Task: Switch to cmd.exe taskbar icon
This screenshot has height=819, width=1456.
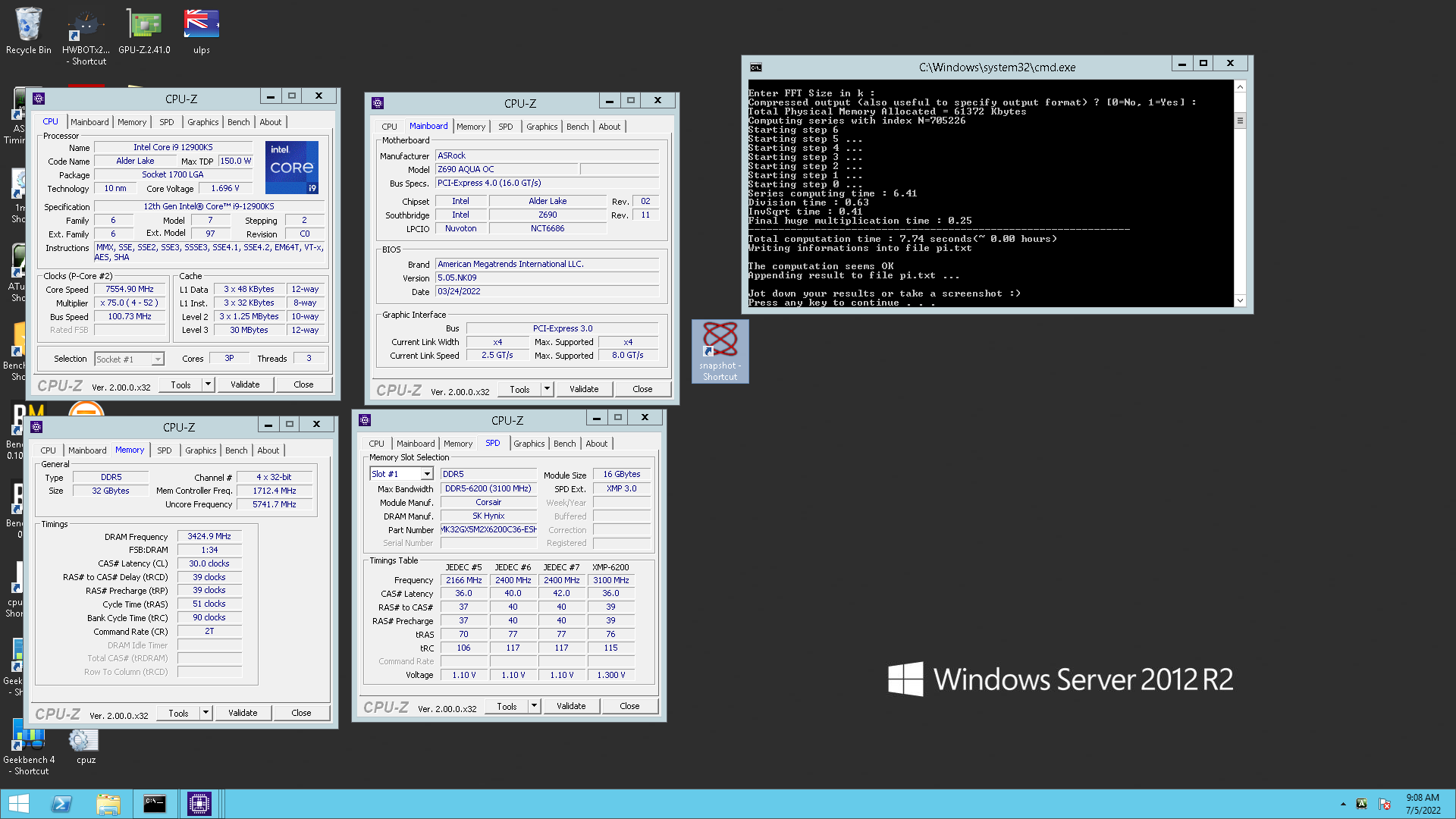Action: 155,804
